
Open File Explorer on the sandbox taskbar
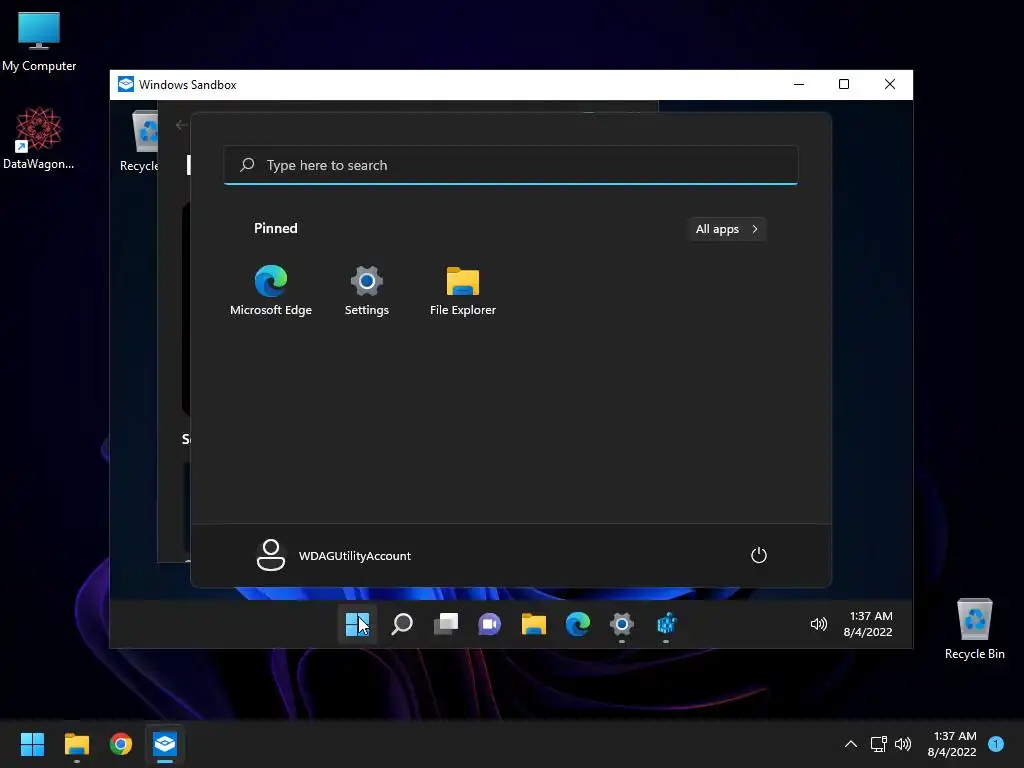click(534, 624)
